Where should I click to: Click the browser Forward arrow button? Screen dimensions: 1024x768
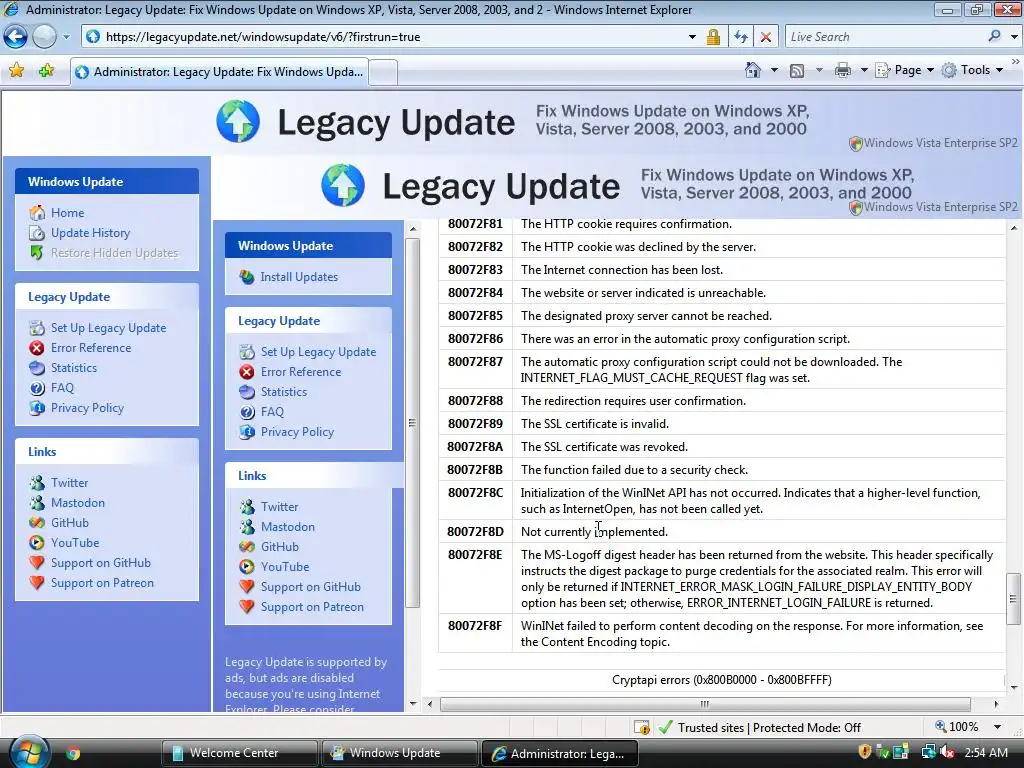[x=44, y=37]
